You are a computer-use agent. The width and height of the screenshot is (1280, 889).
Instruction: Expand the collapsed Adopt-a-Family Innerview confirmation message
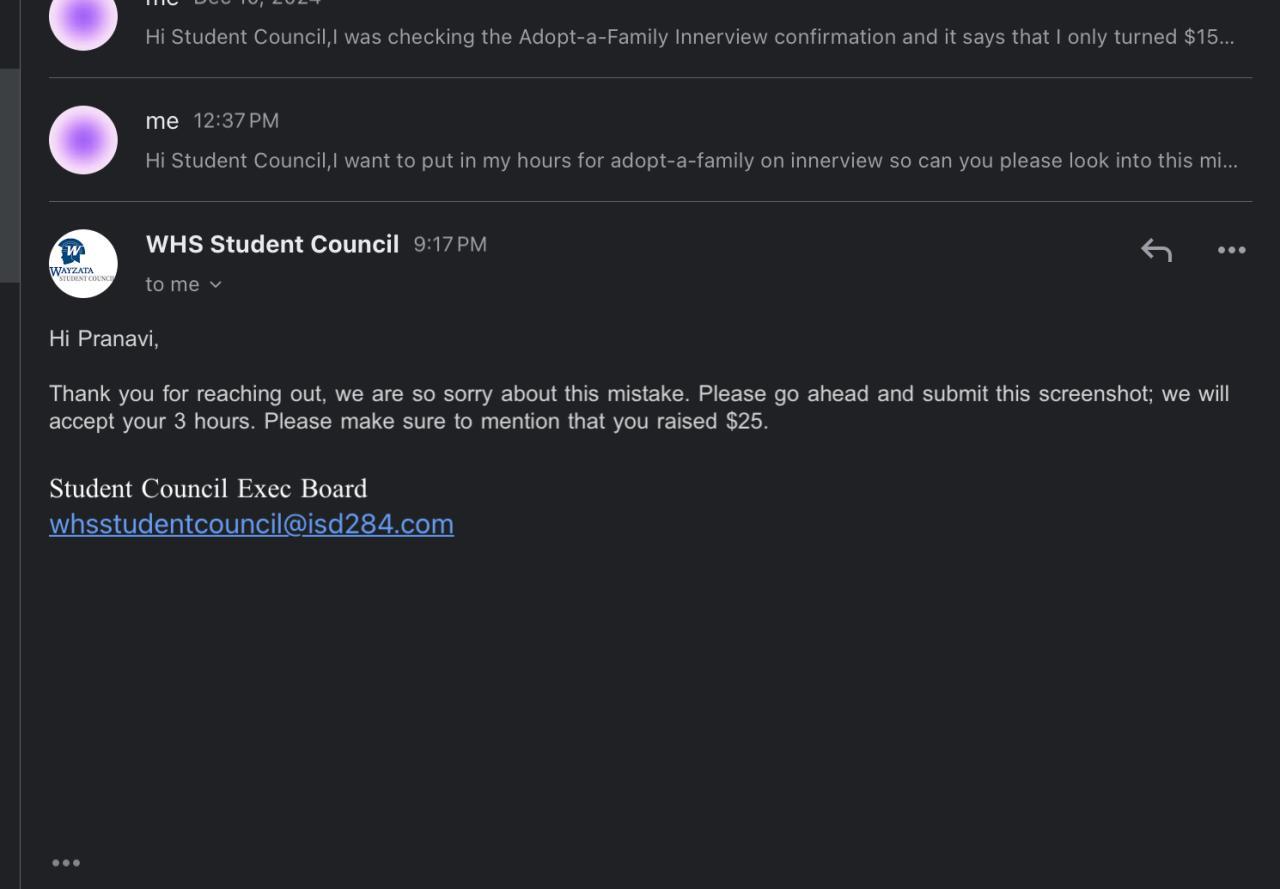[x=690, y=37]
